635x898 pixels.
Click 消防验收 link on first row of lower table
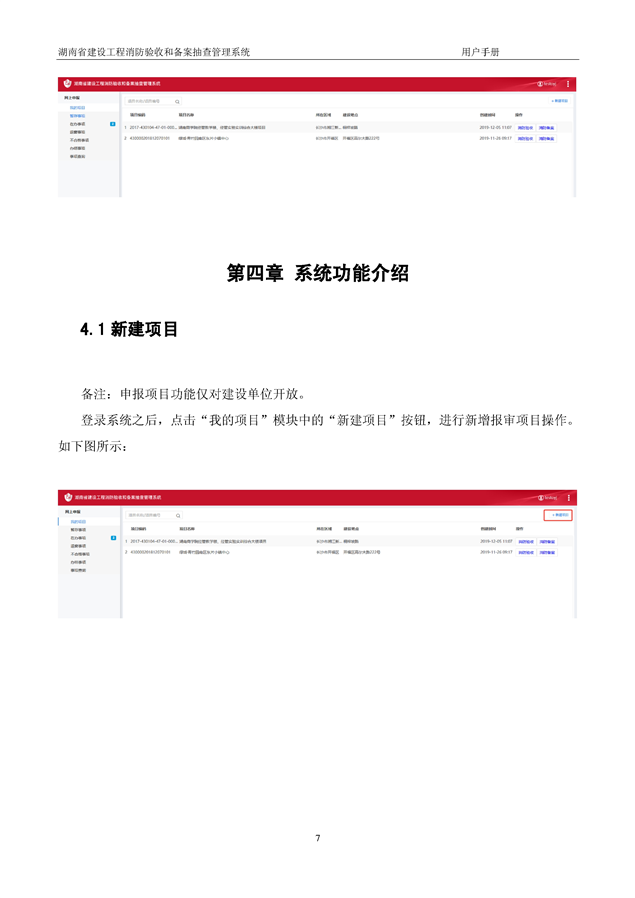(x=525, y=541)
